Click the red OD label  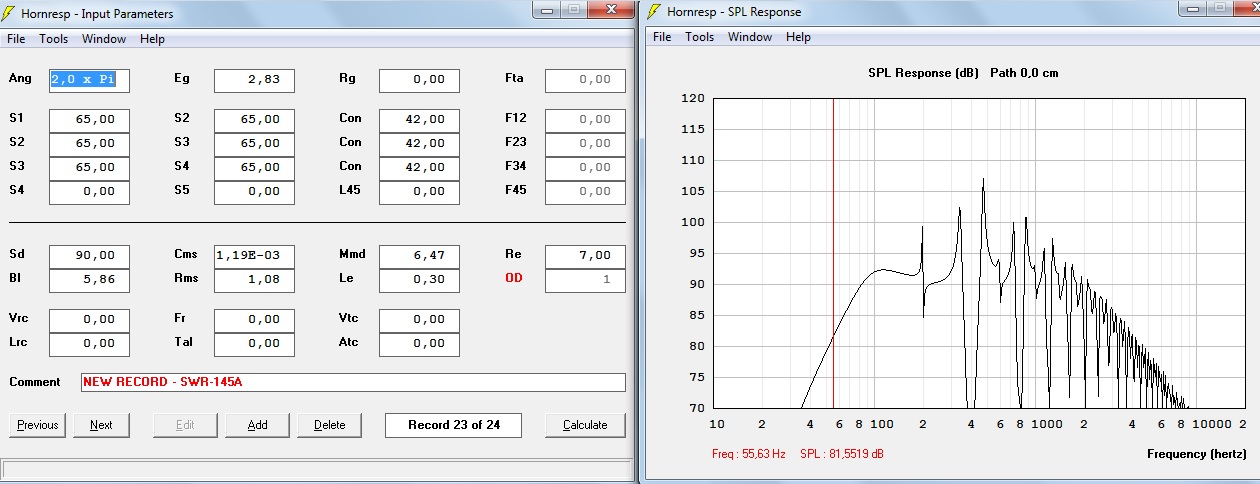click(513, 279)
